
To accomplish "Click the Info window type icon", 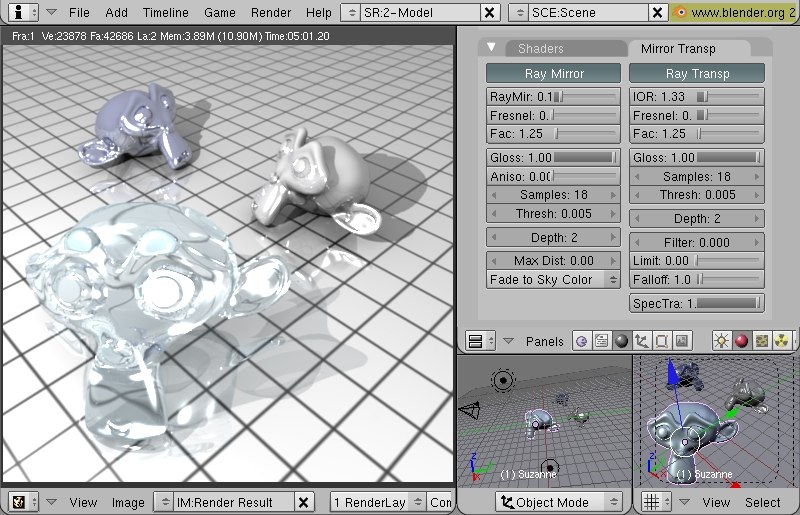I will coord(18,12).
